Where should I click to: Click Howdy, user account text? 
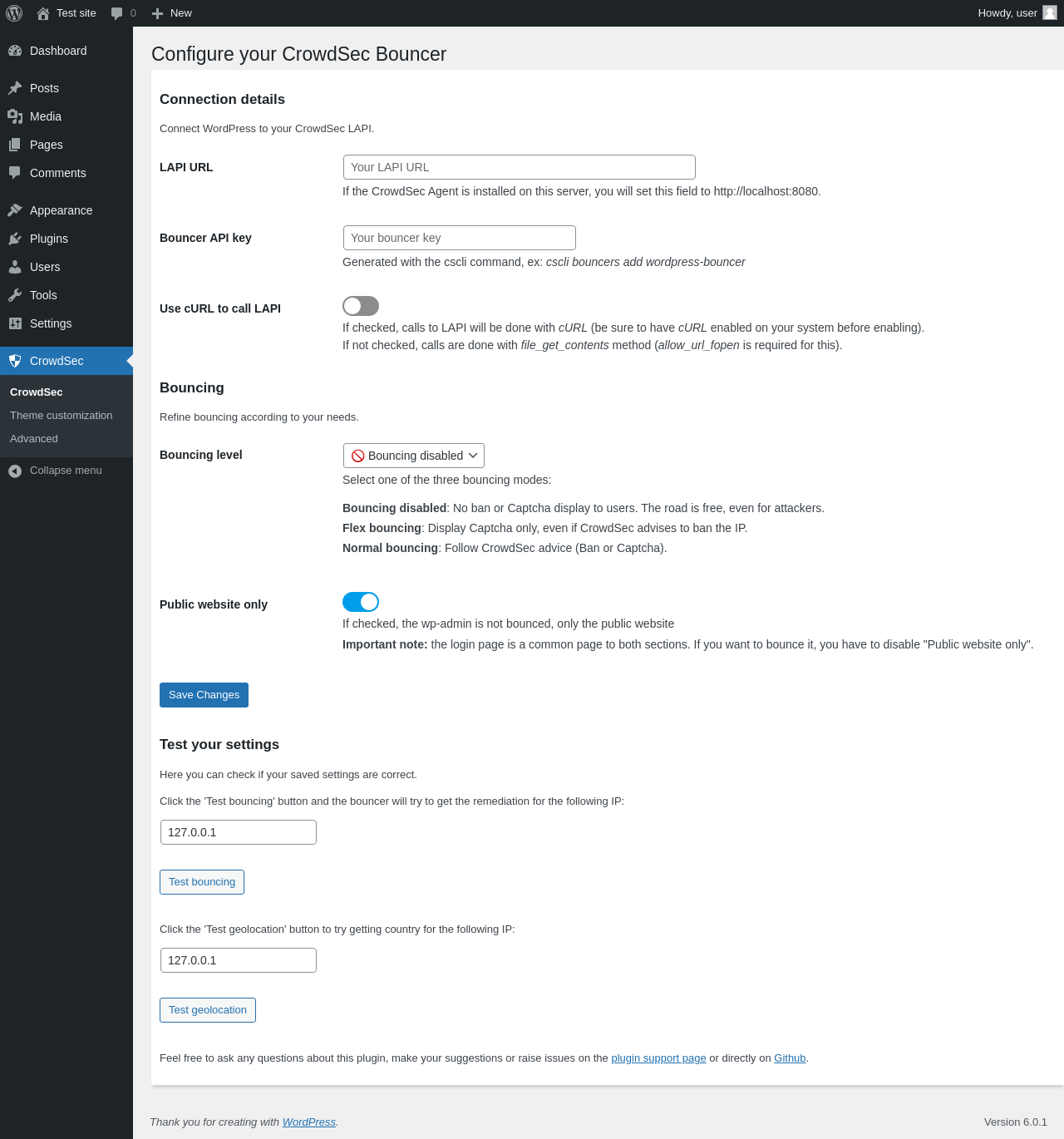click(1007, 13)
